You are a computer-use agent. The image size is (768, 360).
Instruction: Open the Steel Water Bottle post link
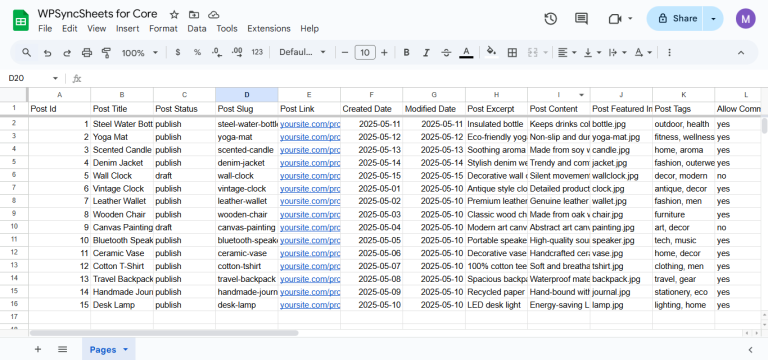(x=310, y=124)
